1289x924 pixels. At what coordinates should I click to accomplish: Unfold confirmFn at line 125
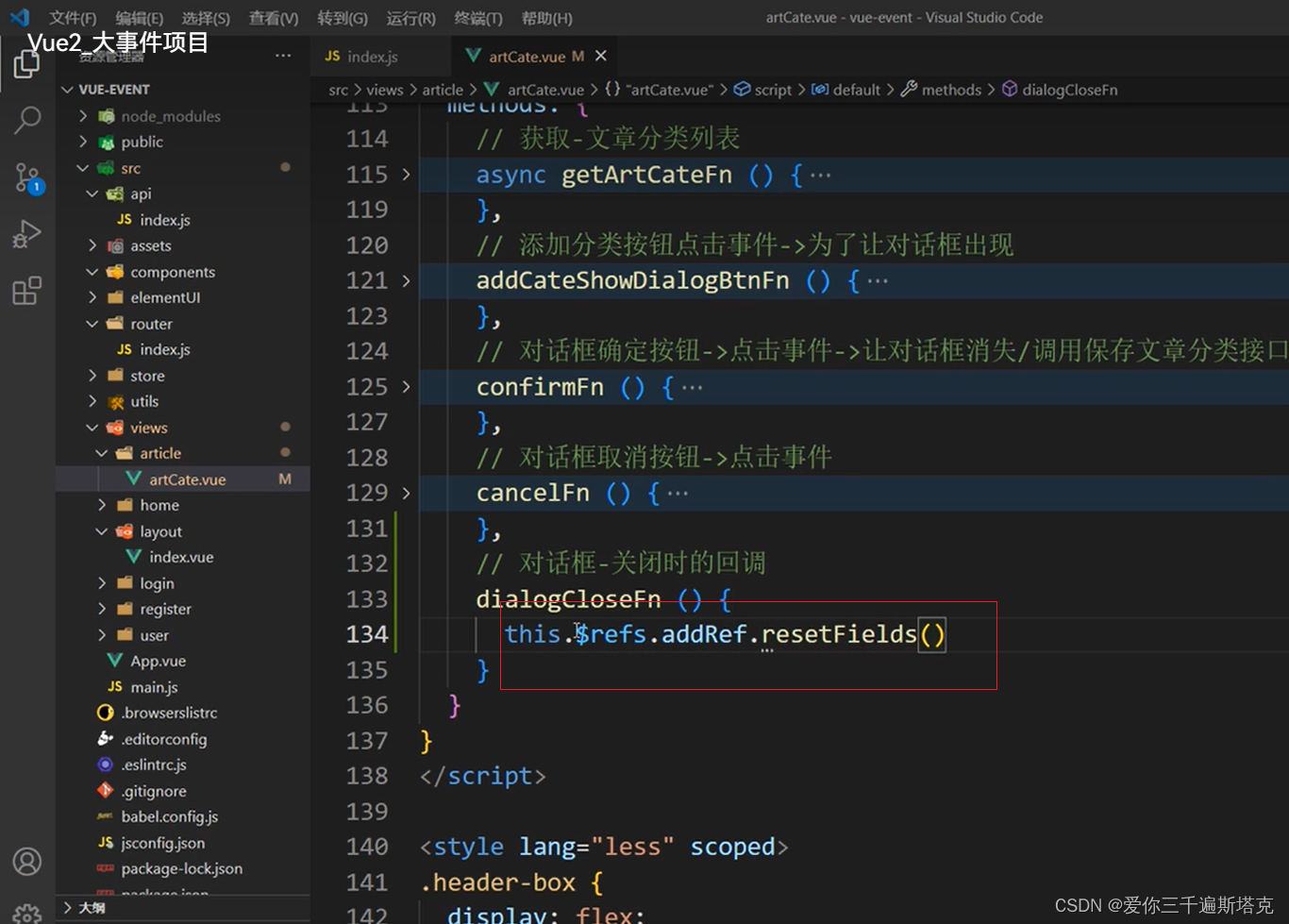(406, 387)
